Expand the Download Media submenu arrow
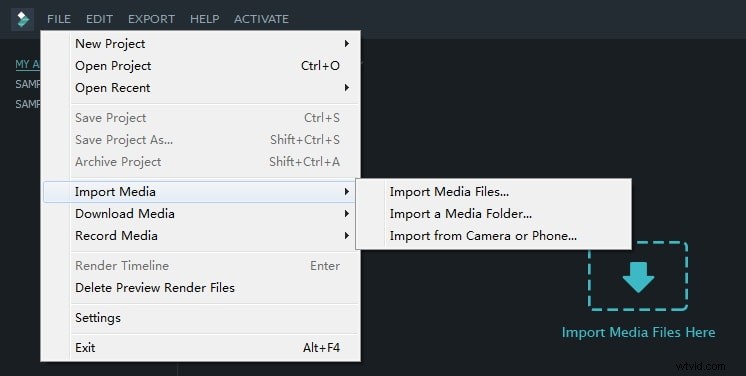This screenshot has height=376, width=746. pos(347,214)
